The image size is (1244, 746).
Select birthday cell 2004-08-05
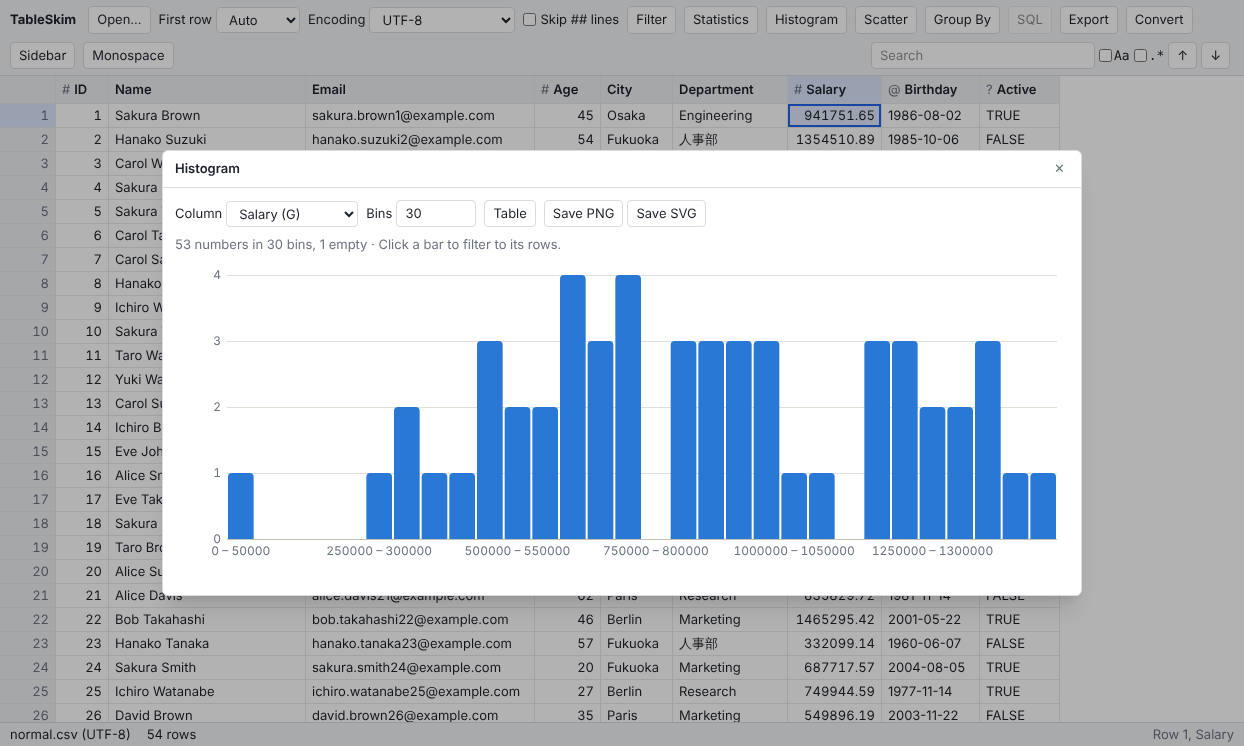(931, 668)
